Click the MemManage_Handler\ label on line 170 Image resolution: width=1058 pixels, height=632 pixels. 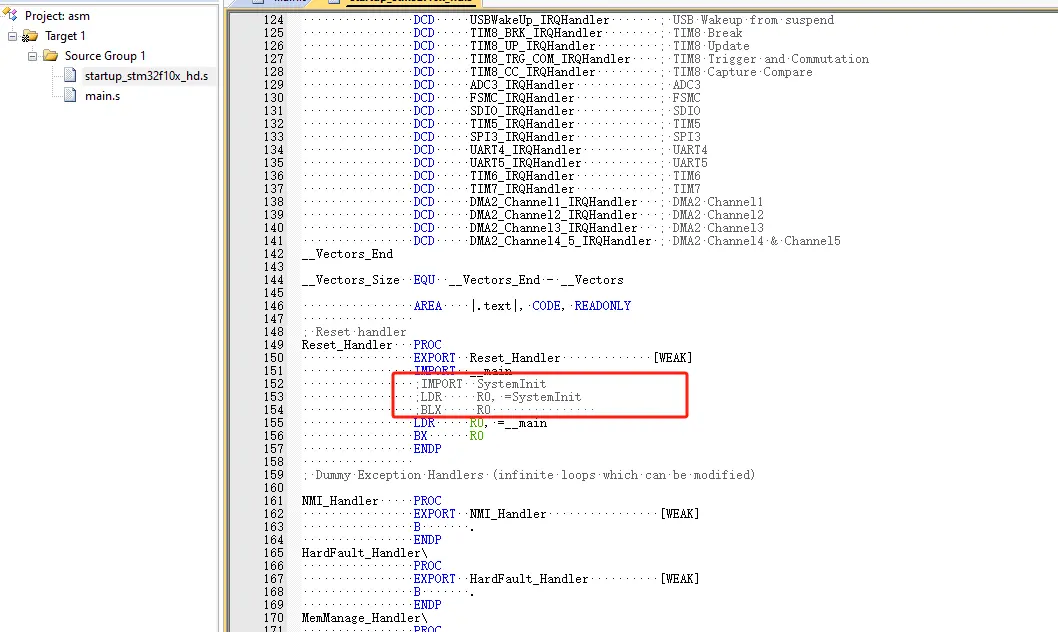coord(364,618)
